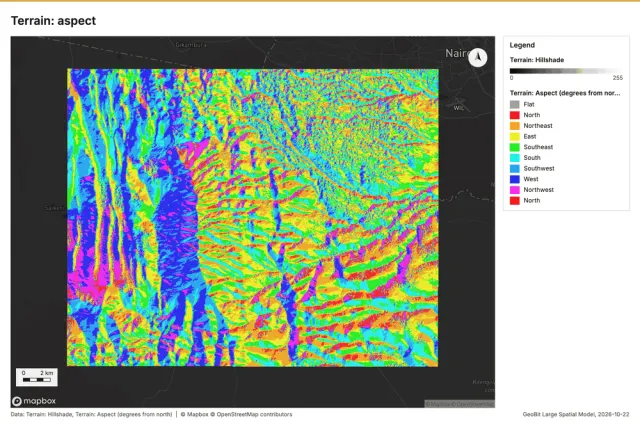Viewport: 640px width, 427px height.
Task: Click the 'Data: Terrain: Hillshade' footer caption
Action: click(42, 414)
